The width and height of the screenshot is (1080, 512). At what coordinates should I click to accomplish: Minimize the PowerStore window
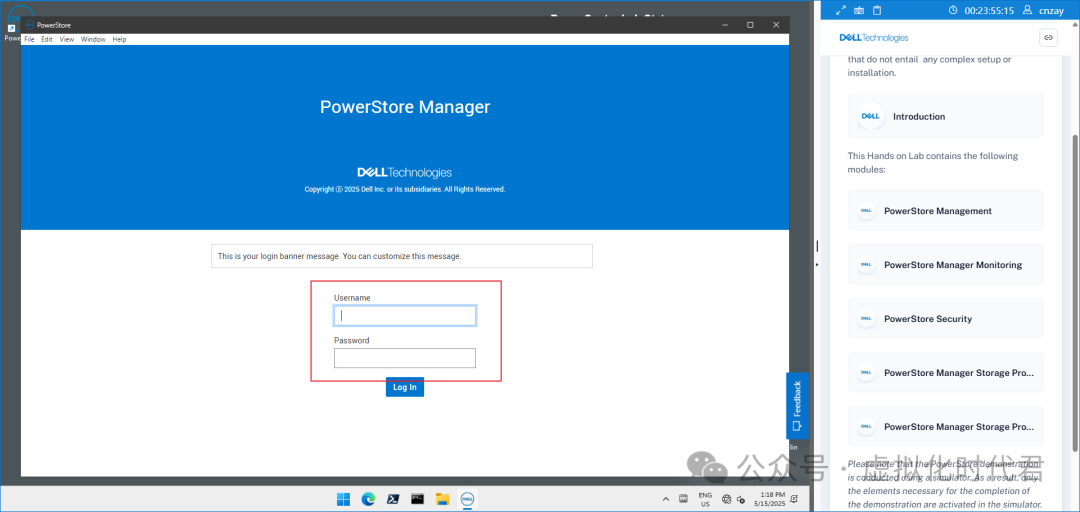(725, 25)
